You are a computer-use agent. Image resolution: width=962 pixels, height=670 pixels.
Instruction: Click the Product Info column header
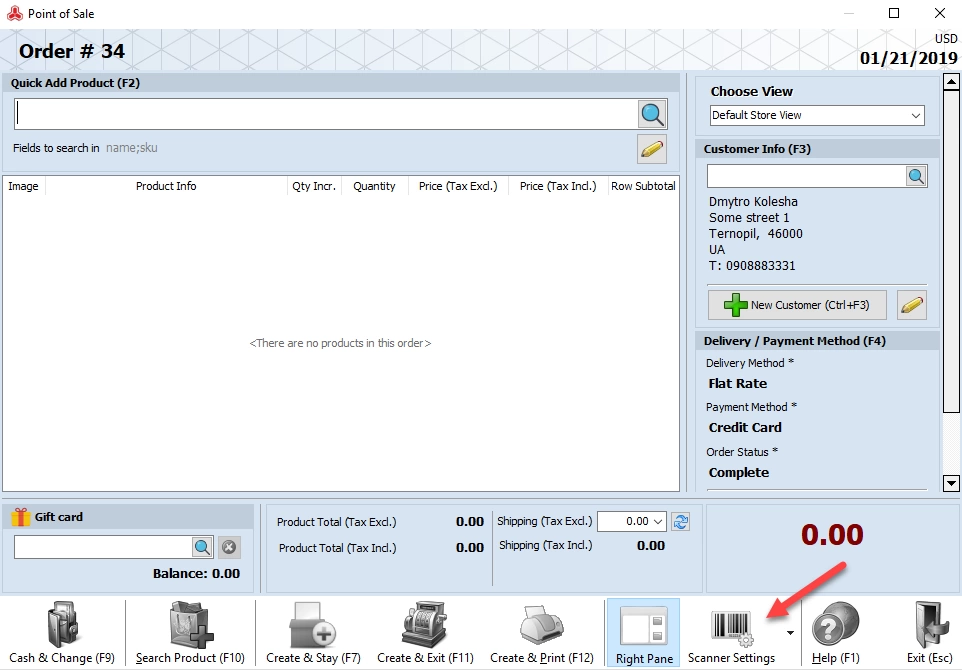[166, 186]
